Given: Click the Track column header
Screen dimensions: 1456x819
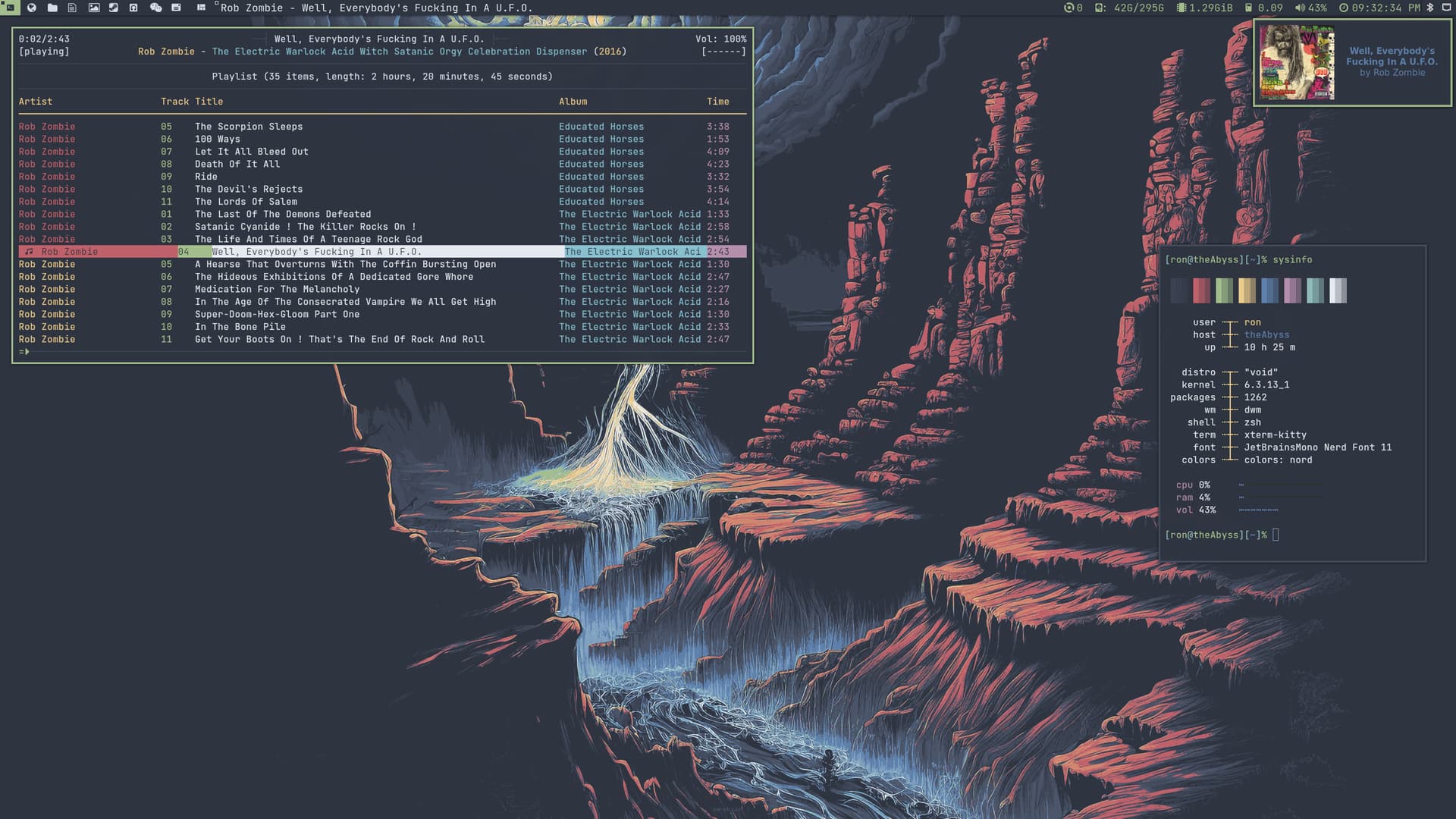Looking at the screenshot, I should 174,102.
